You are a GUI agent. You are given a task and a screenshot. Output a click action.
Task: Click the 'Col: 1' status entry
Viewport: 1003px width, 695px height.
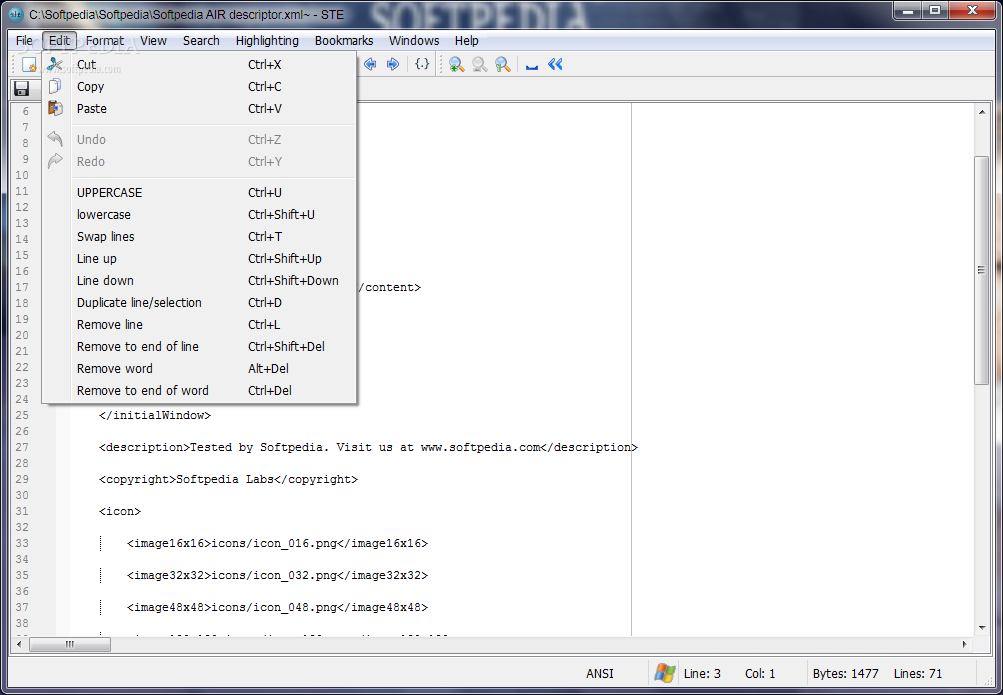(x=760, y=673)
